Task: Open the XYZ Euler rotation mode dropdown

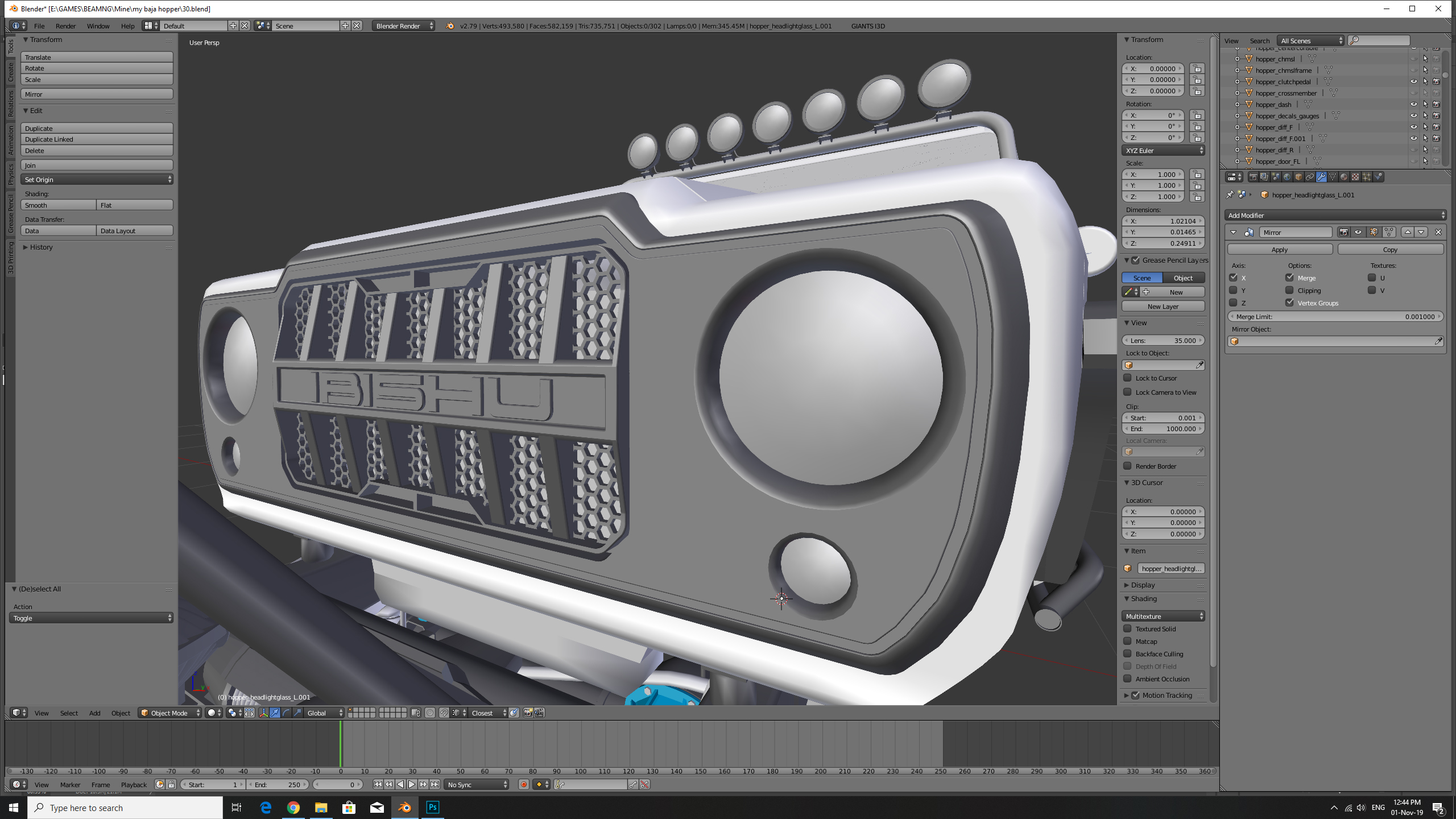Action: pos(1163,150)
